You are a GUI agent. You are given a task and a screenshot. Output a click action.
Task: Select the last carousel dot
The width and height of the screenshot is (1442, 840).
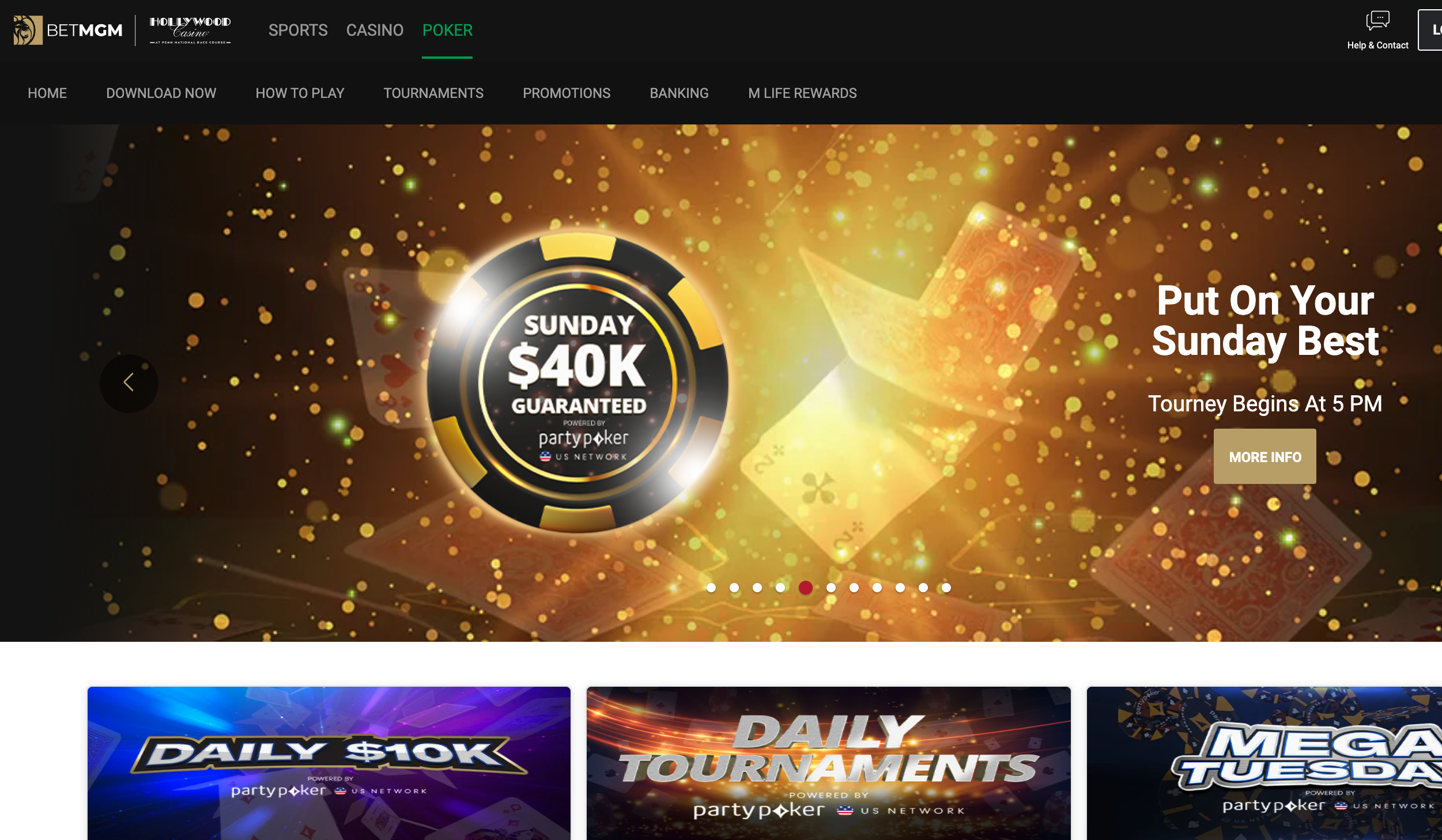coord(946,588)
